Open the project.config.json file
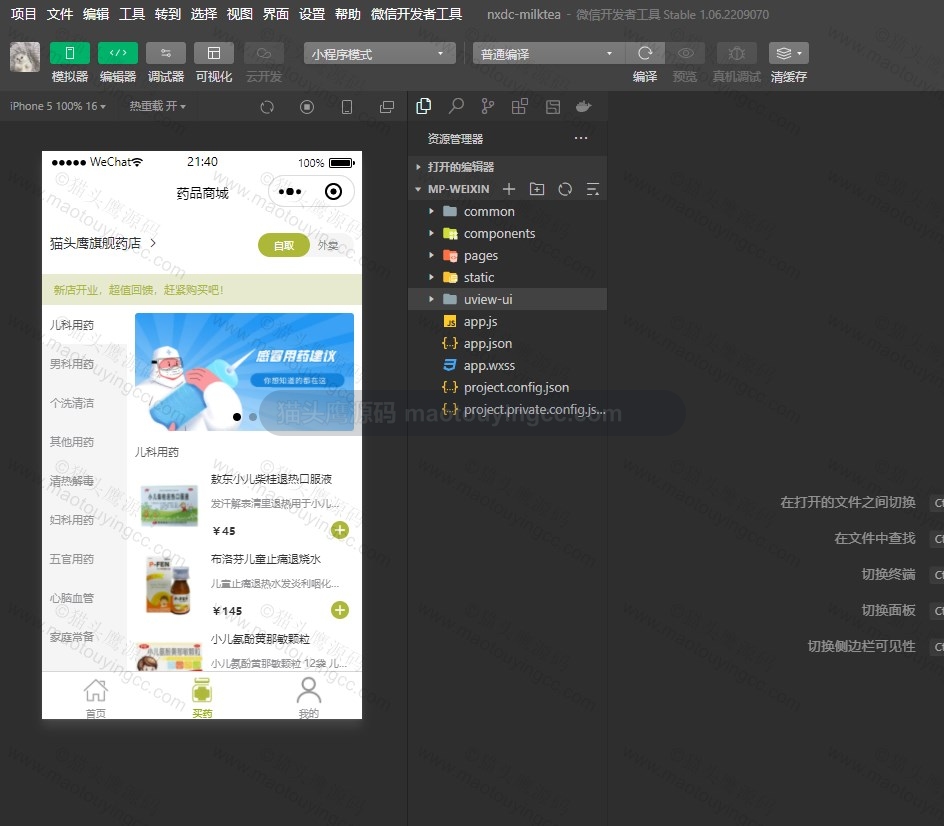This screenshot has width=944, height=826. (507, 387)
